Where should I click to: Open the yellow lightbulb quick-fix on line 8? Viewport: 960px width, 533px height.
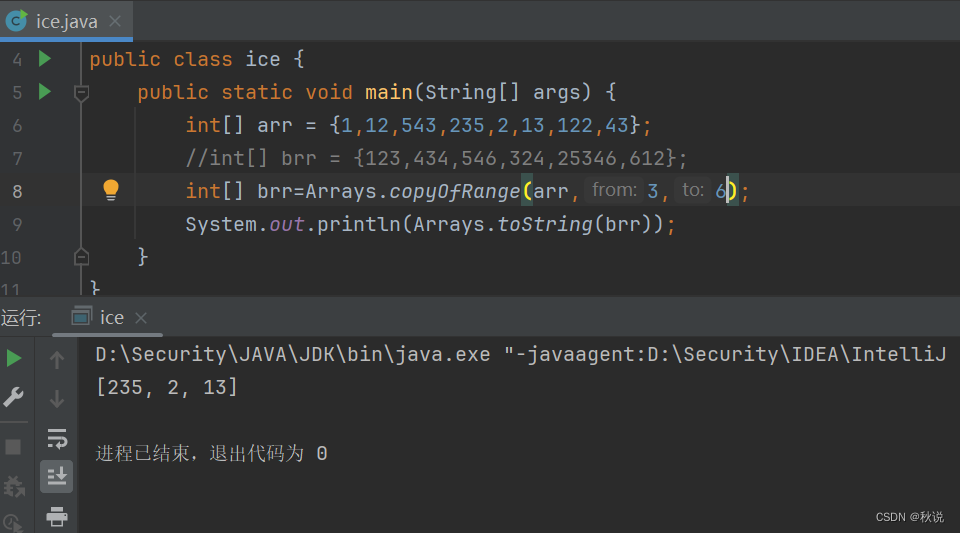(x=111, y=190)
